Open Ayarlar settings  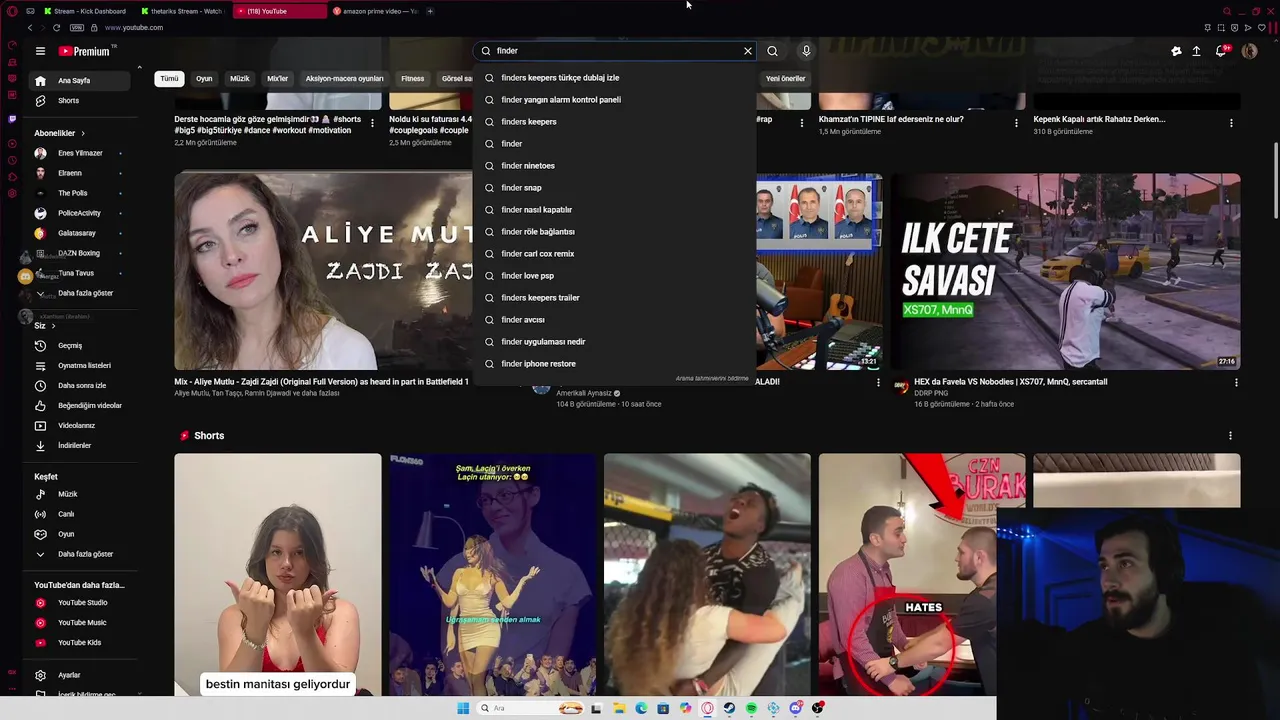[80, 675]
